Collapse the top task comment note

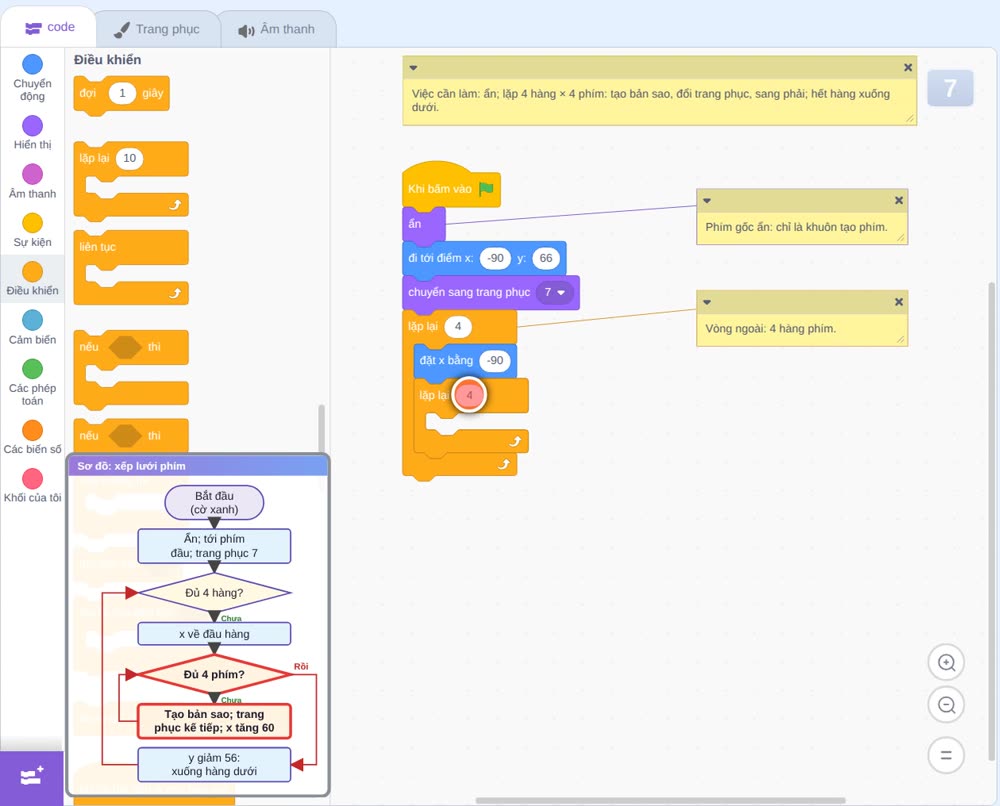(413, 68)
